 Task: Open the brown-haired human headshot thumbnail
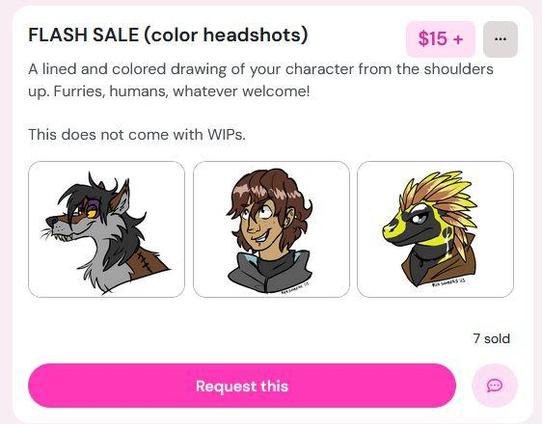(271, 229)
